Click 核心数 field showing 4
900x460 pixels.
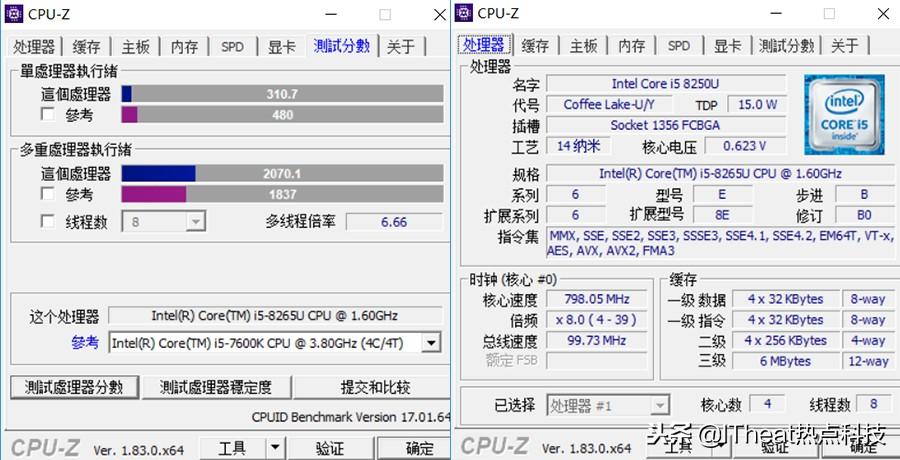[x=768, y=404]
